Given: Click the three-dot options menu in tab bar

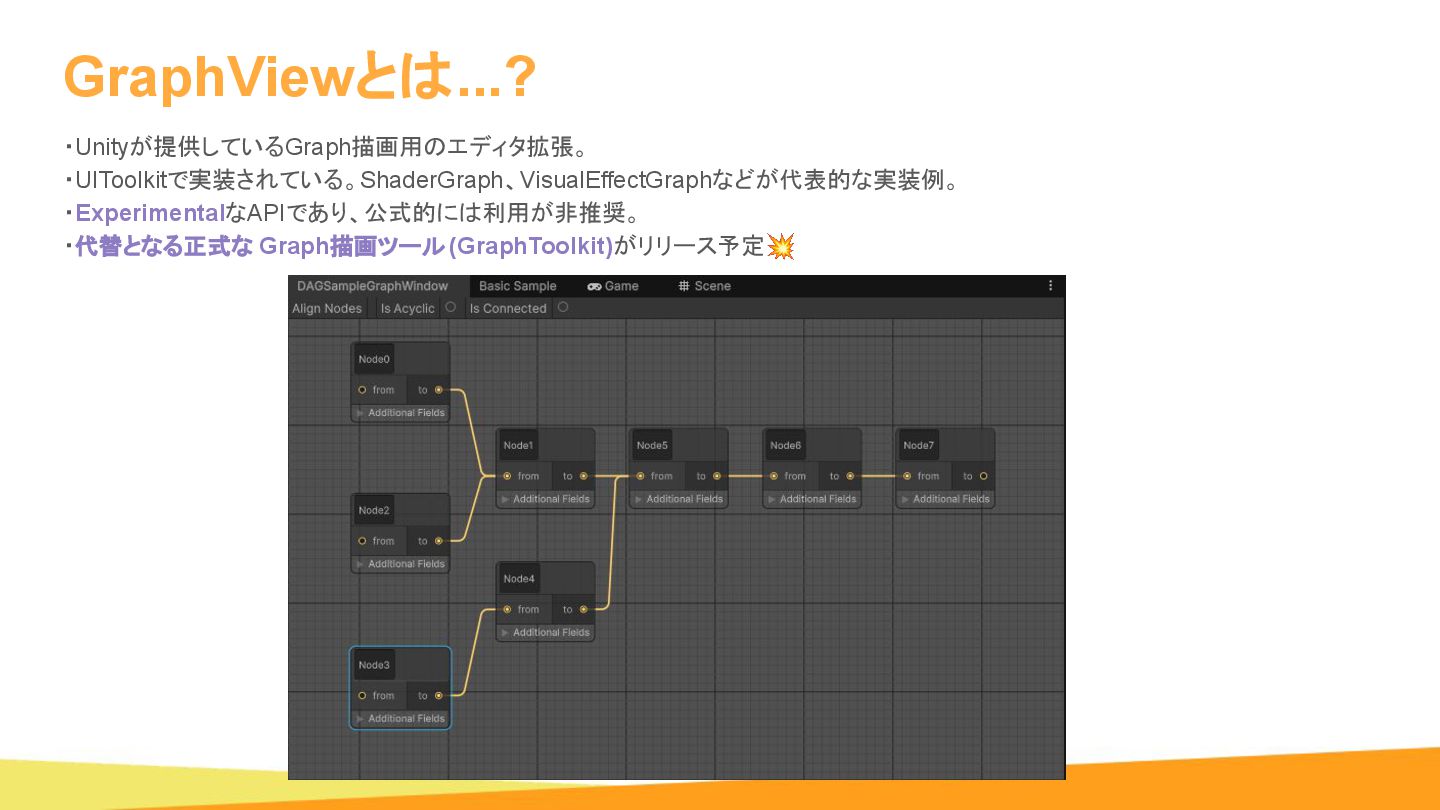Looking at the screenshot, I should click(1050, 286).
